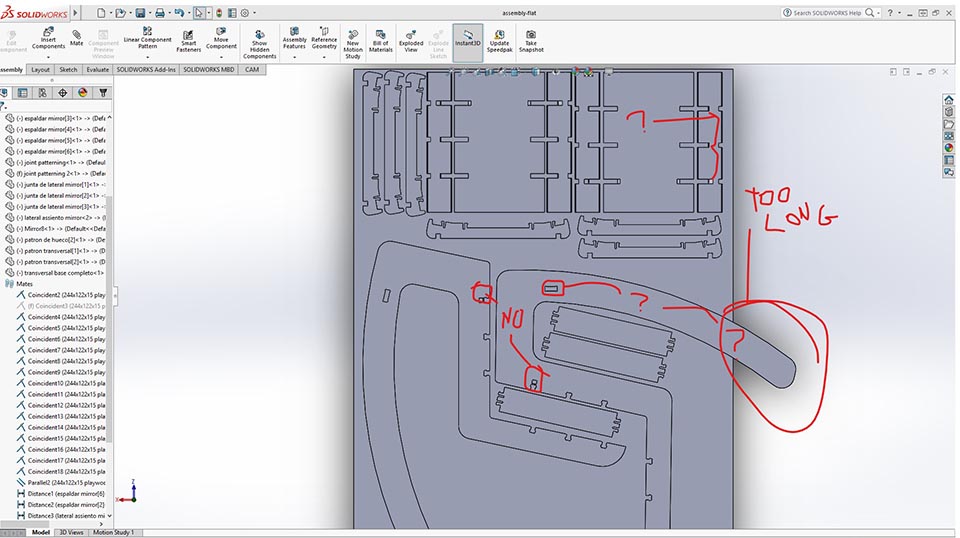Toggle Instant3D mode
The image size is (960, 538).
pos(468,42)
